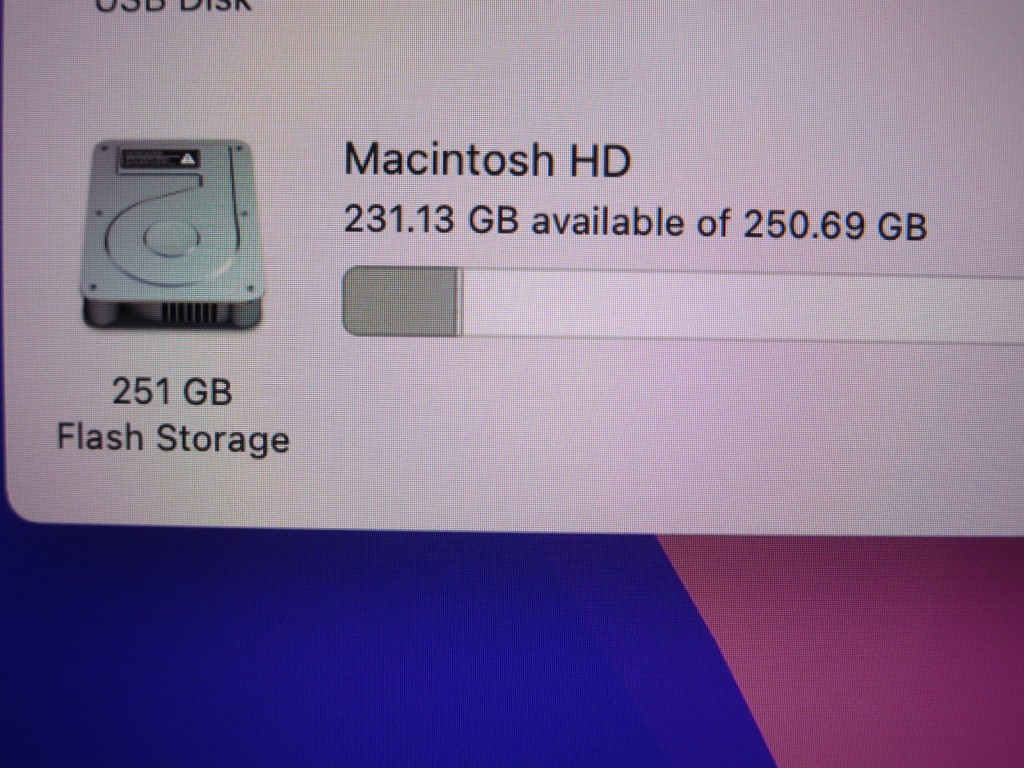Click the divider ending the used storage segment
This screenshot has width=1024, height=768.
click(460, 302)
